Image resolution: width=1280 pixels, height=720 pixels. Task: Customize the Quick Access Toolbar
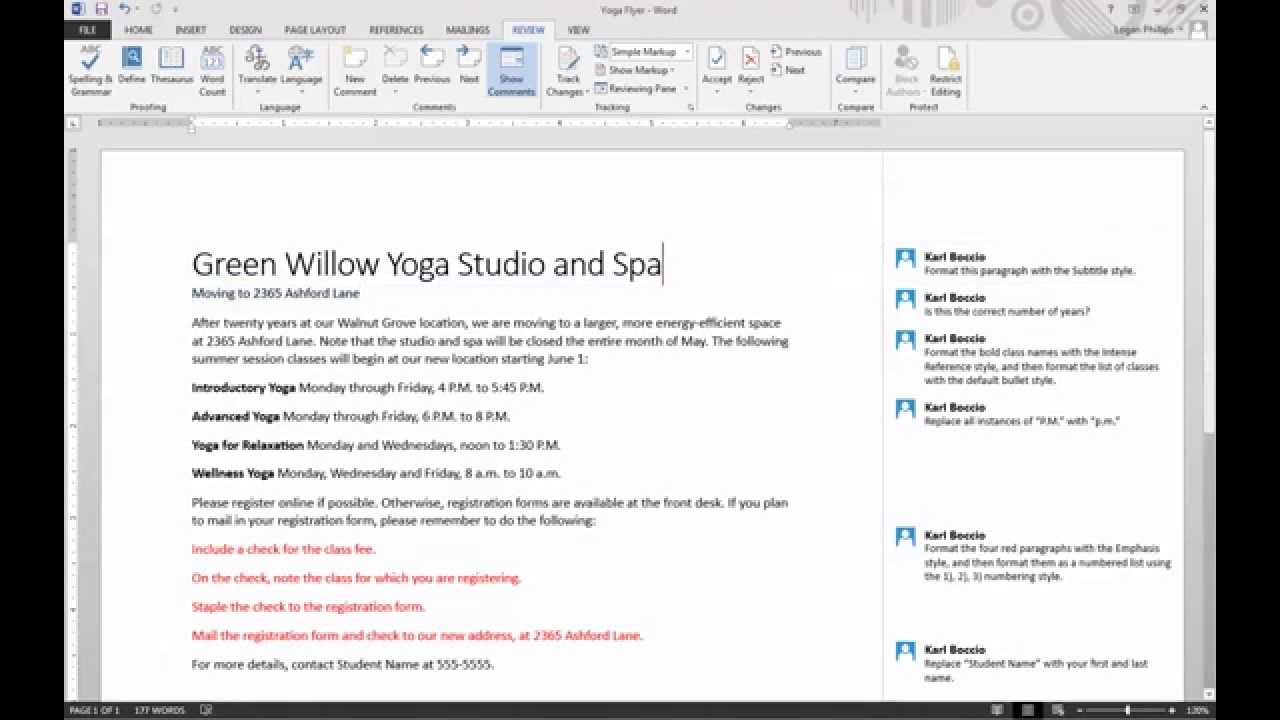(175, 9)
